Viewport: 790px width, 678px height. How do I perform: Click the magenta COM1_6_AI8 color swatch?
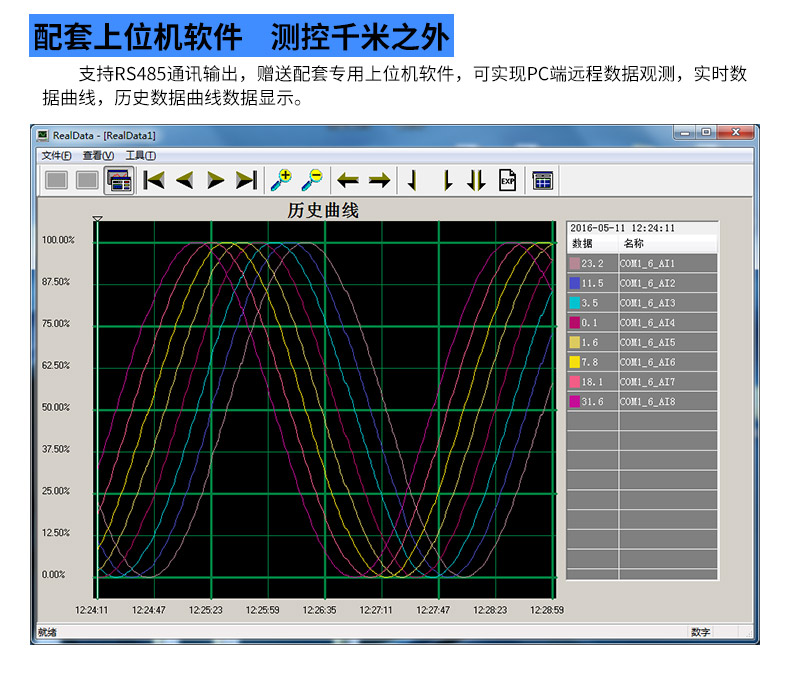574,401
